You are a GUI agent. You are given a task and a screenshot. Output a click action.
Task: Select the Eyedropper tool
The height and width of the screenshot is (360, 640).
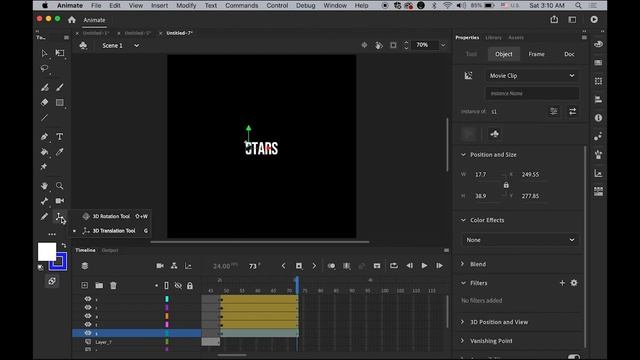point(60,152)
